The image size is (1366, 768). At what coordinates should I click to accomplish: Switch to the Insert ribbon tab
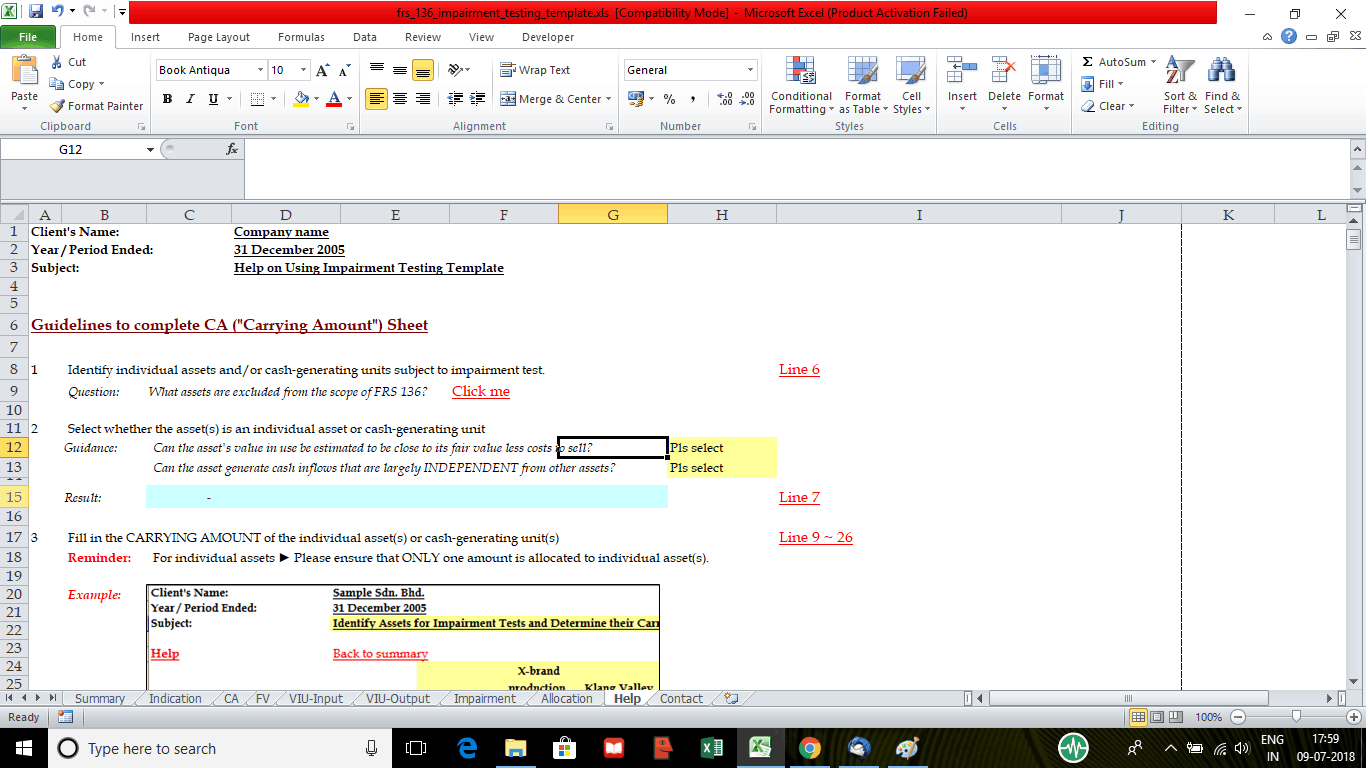(145, 37)
